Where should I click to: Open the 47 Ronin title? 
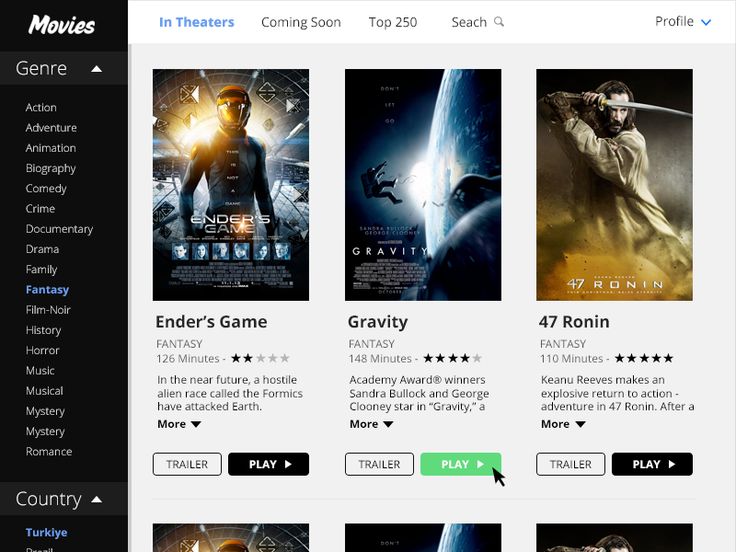[x=574, y=322]
